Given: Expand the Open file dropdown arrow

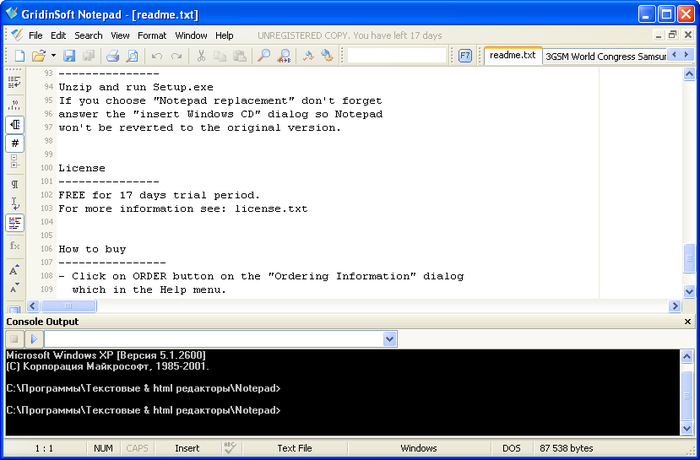Looking at the screenshot, I should [54, 56].
